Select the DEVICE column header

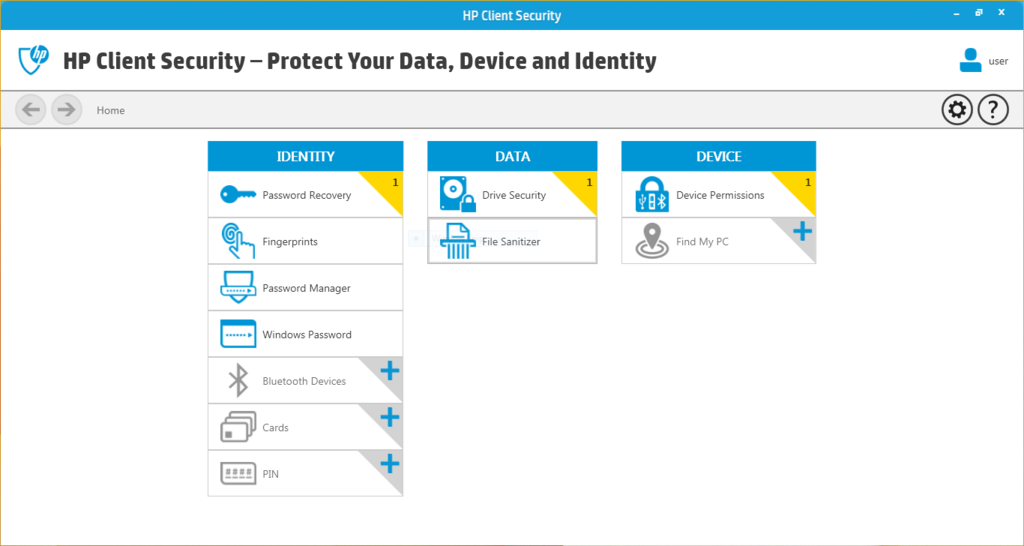tap(718, 156)
